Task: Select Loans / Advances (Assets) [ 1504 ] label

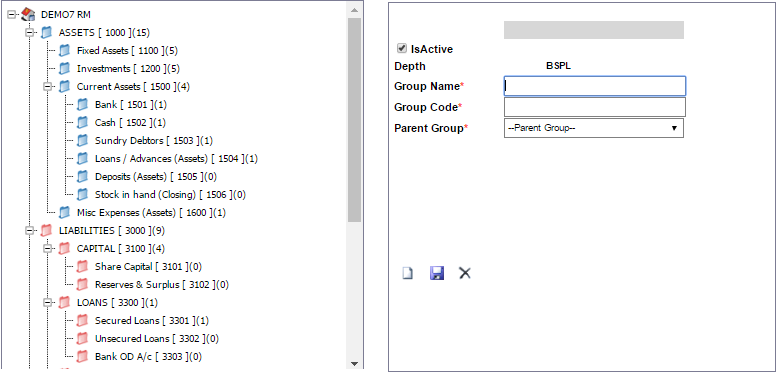Action: [x=176, y=158]
